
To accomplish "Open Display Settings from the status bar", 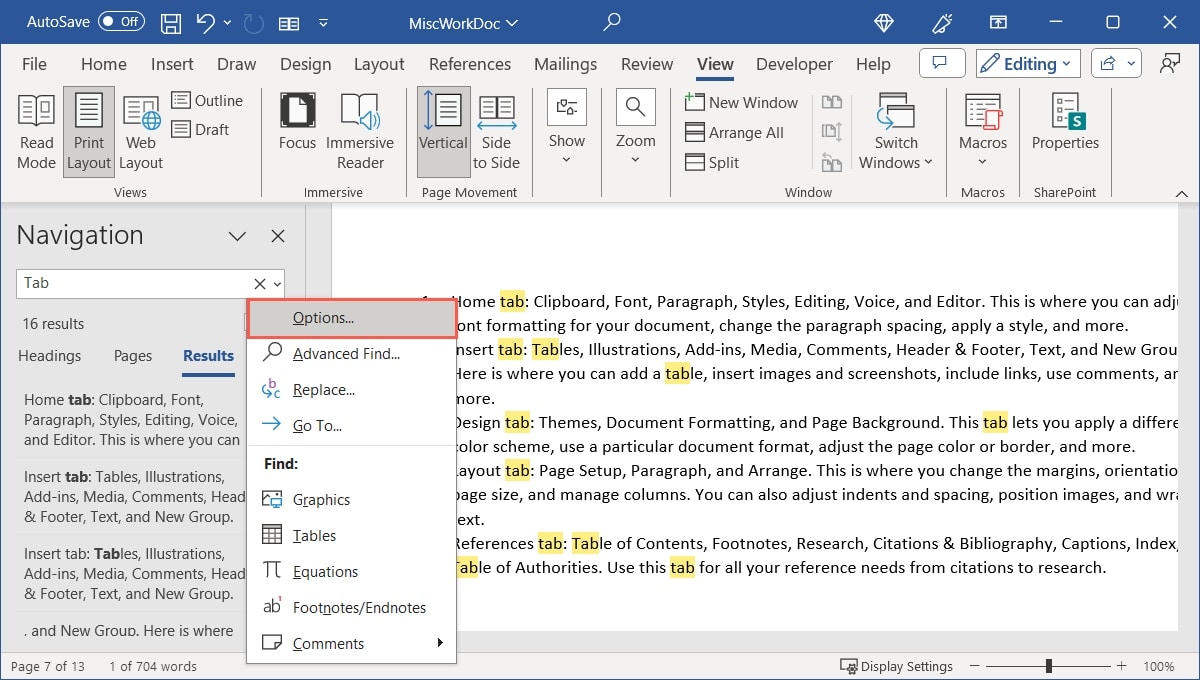I will point(896,666).
